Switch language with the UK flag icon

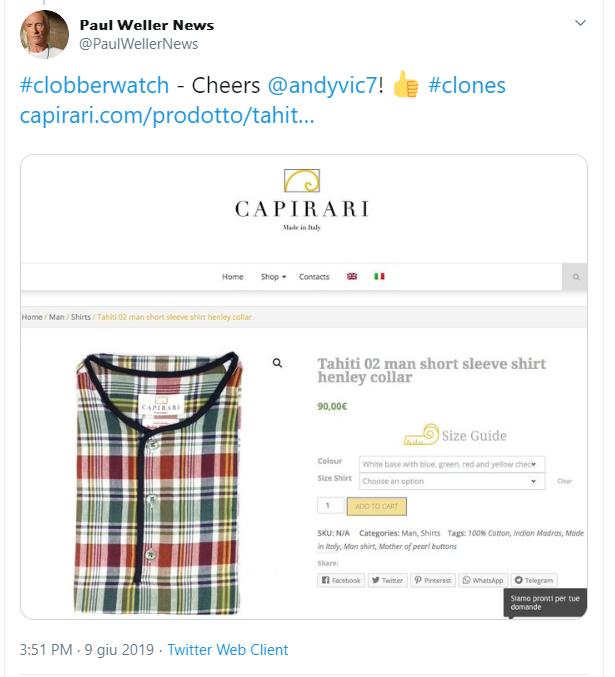point(352,276)
